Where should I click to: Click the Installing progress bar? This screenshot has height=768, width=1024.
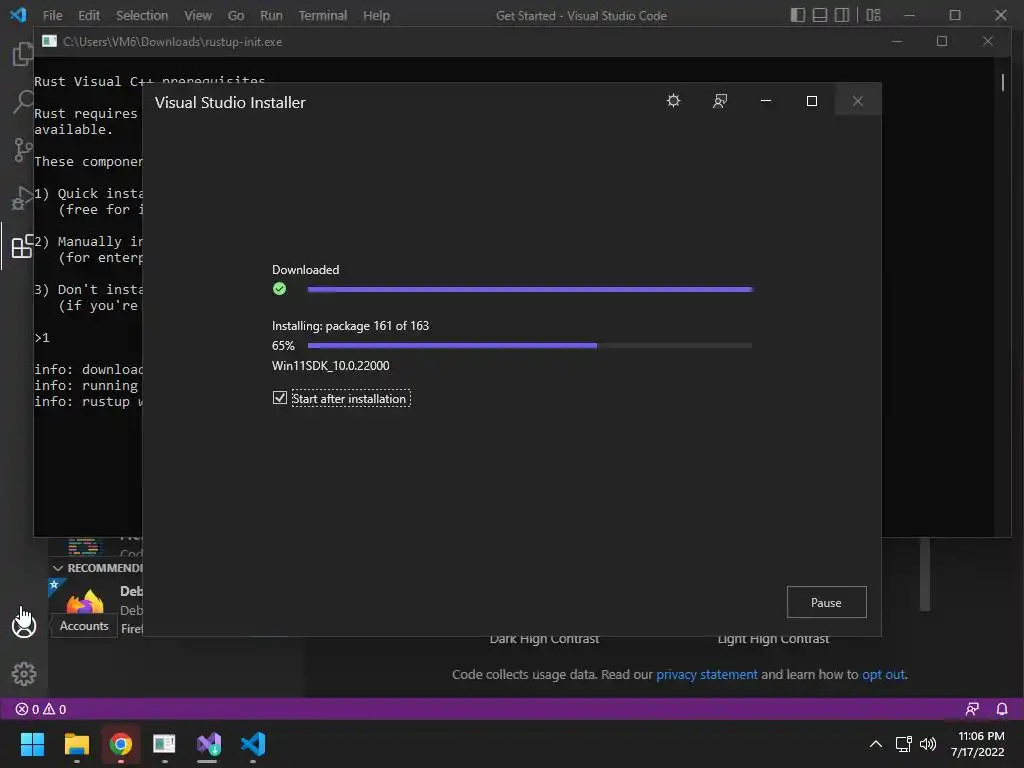tap(530, 345)
